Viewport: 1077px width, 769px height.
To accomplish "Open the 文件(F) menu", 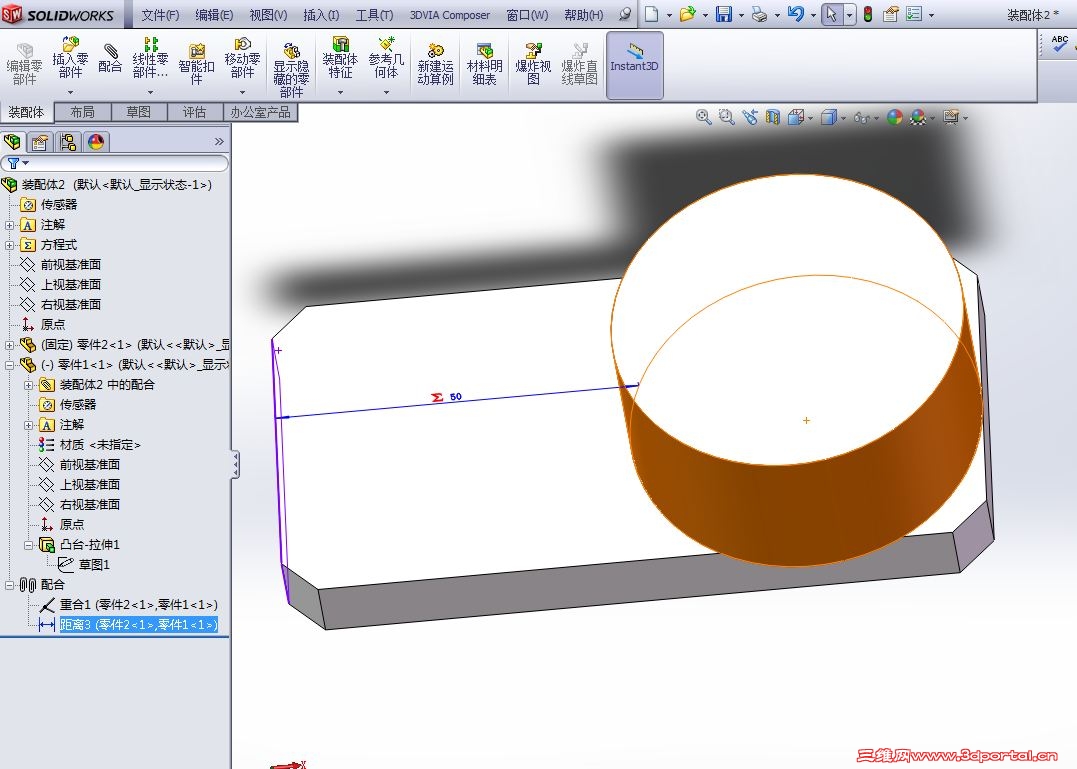I will 160,14.
